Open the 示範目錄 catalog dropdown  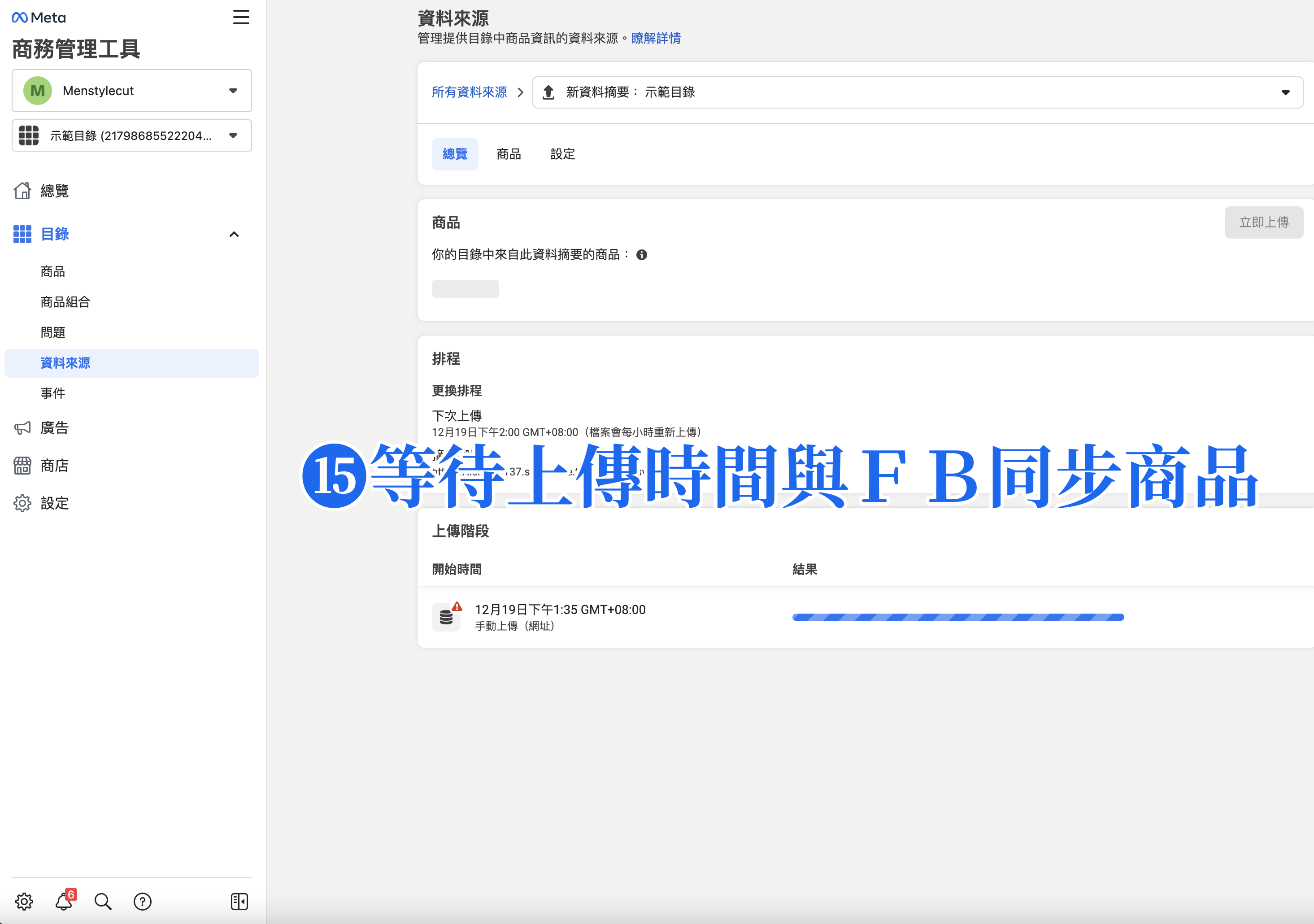click(x=132, y=135)
